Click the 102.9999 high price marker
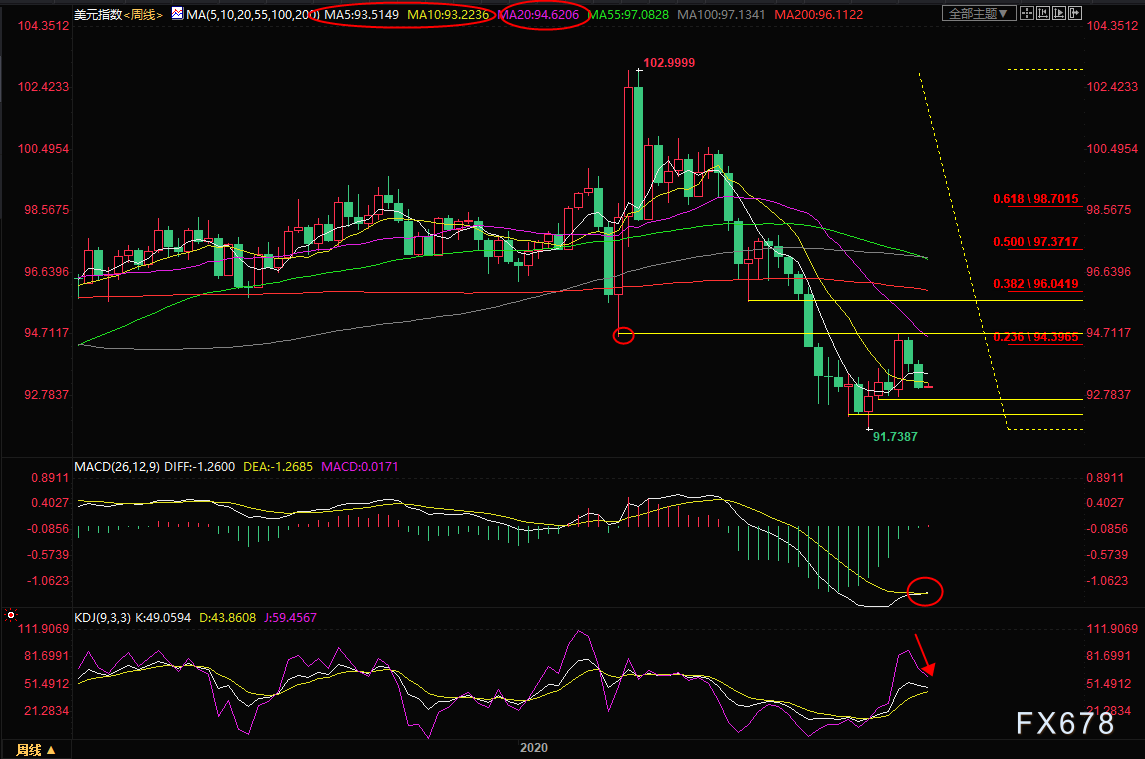This screenshot has height=759, width=1145. point(669,62)
